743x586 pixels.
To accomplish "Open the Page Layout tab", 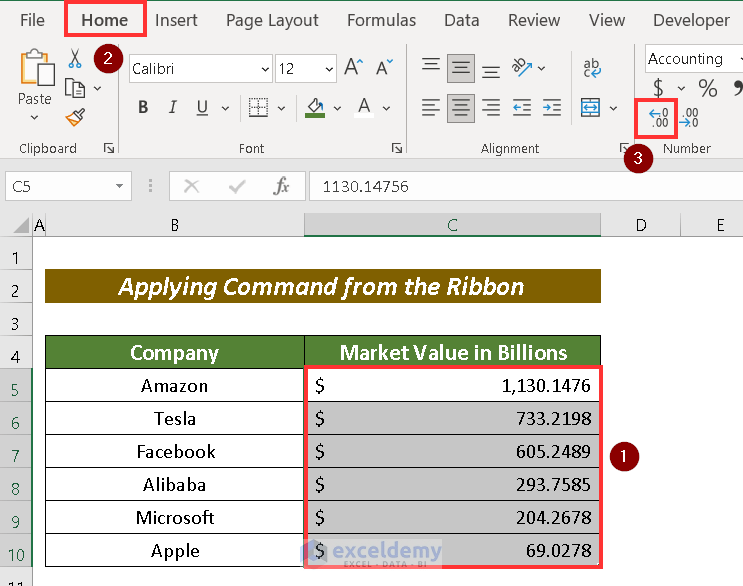I will point(272,20).
